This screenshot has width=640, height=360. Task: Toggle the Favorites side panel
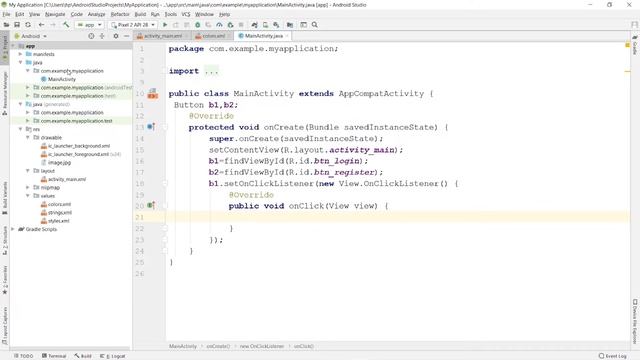click(5, 280)
